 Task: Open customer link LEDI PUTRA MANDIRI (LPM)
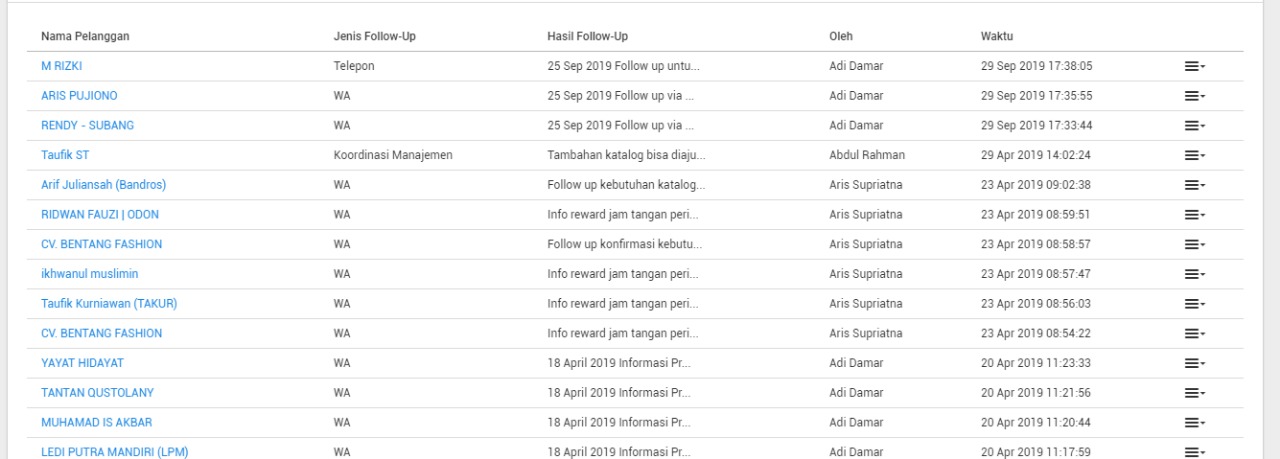coord(114,452)
